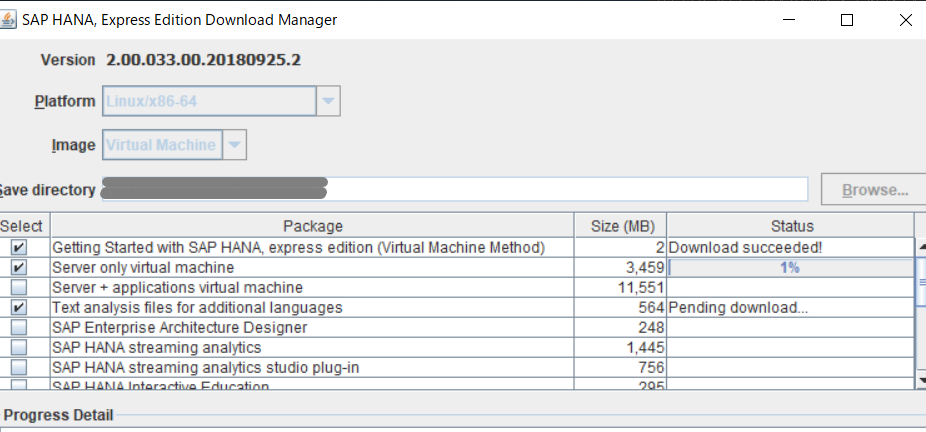
Task: Minimize the Download Manager window
Action: pyautogui.click(x=787, y=20)
